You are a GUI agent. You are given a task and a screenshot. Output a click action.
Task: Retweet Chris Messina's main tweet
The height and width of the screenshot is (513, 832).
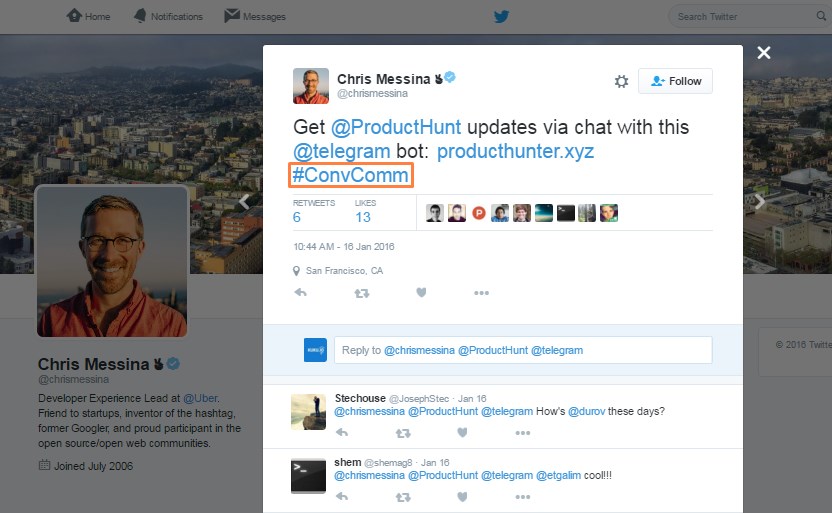click(x=362, y=293)
